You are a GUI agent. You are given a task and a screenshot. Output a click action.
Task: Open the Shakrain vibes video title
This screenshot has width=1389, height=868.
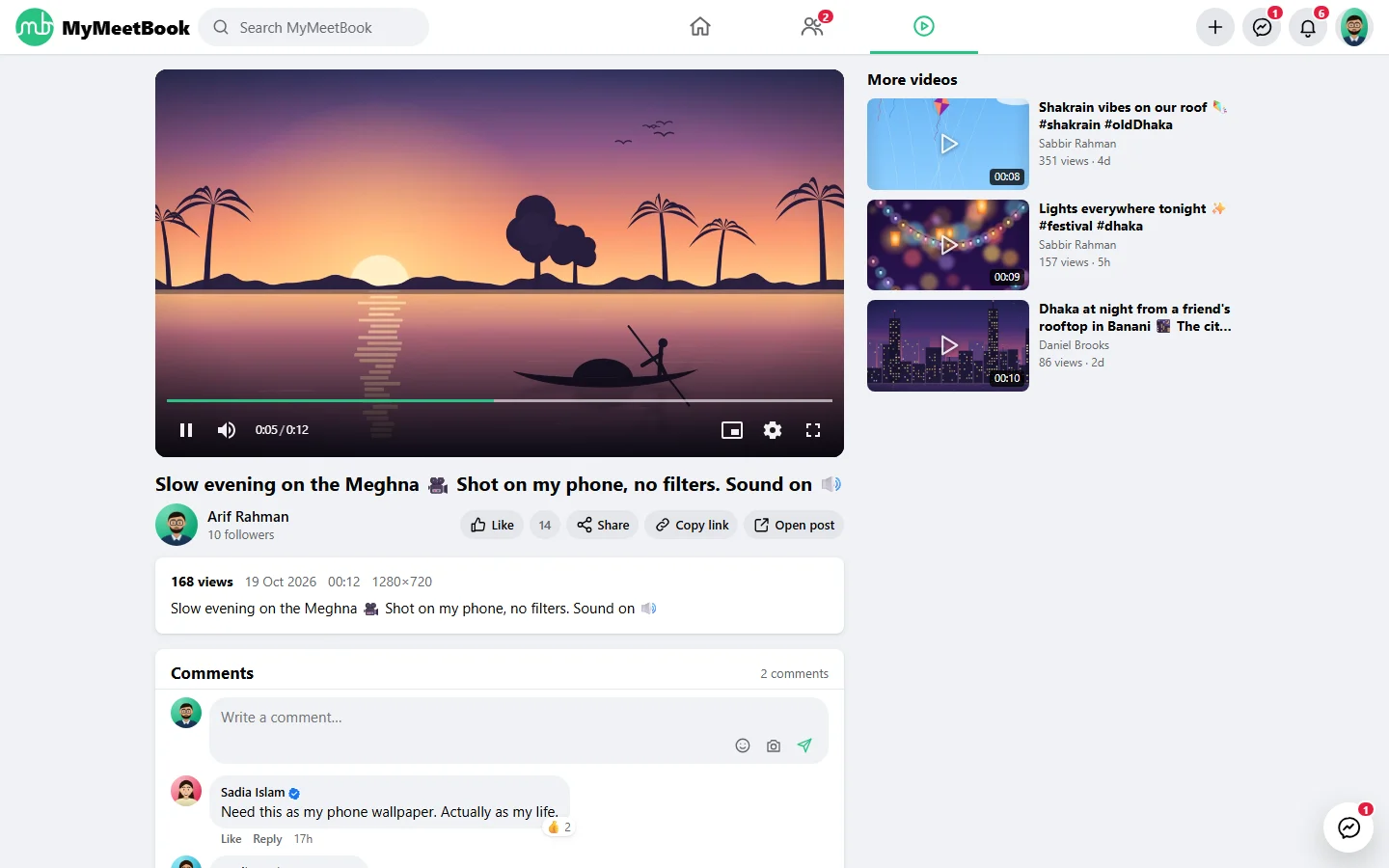1132,116
